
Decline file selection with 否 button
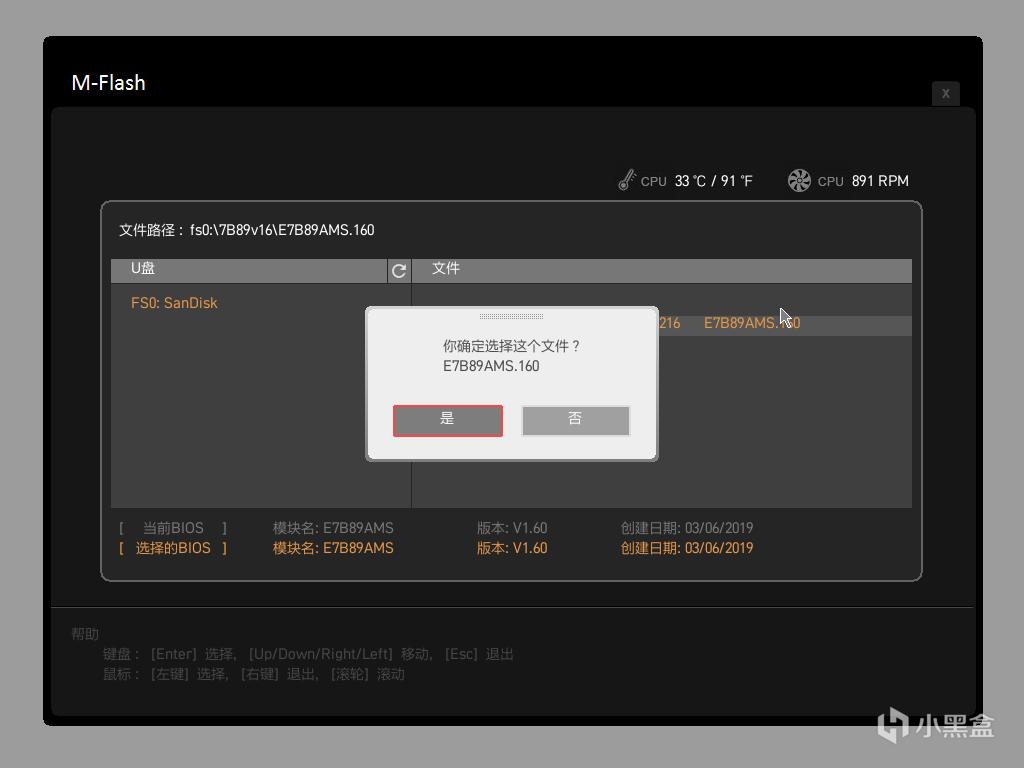pyautogui.click(x=575, y=420)
